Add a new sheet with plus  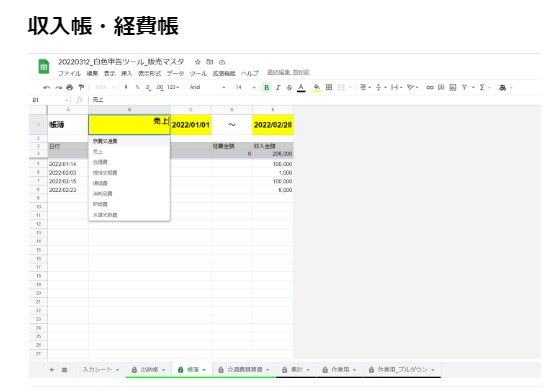click(52, 370)
